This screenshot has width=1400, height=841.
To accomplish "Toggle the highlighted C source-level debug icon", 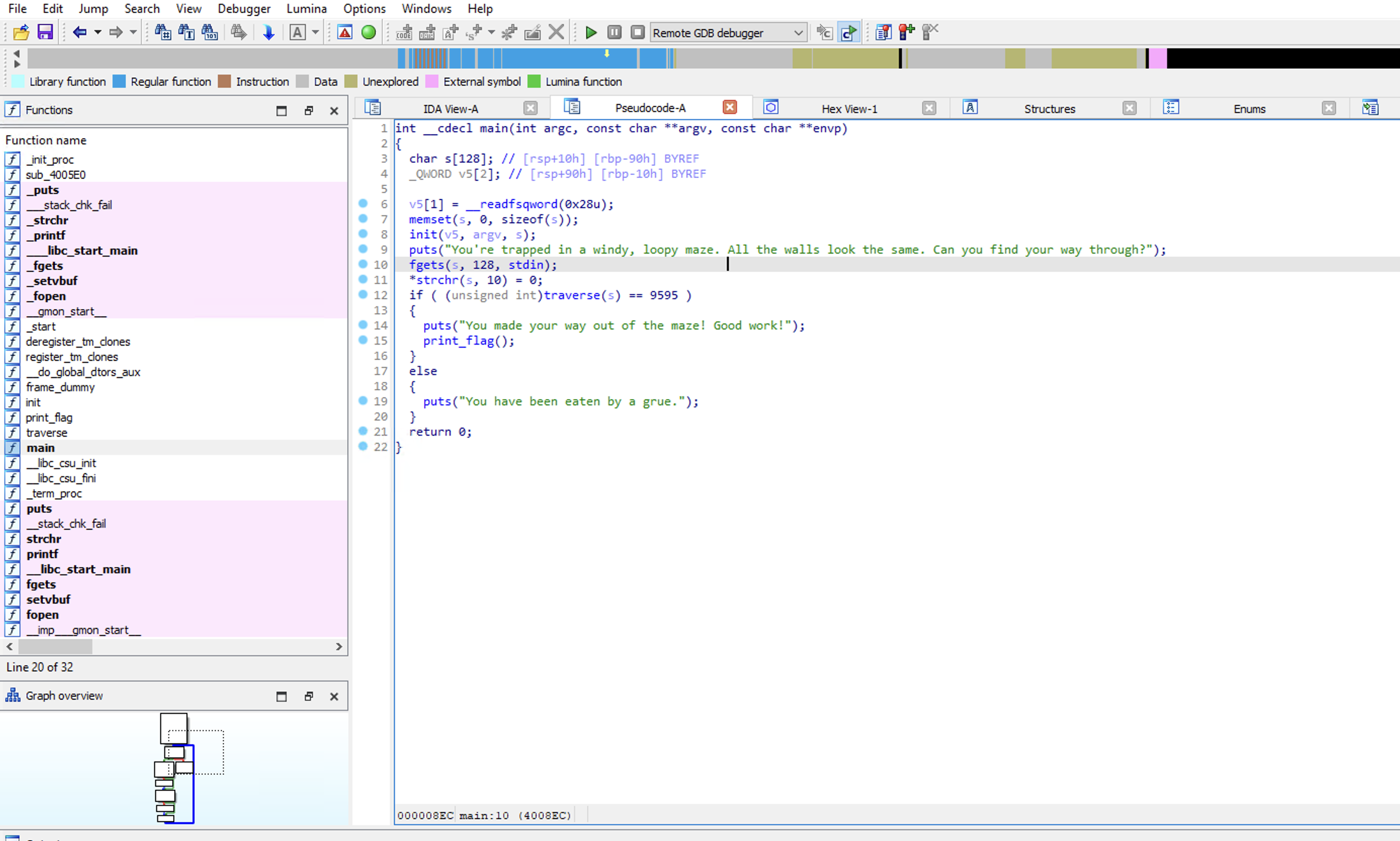I will (848, 32).
